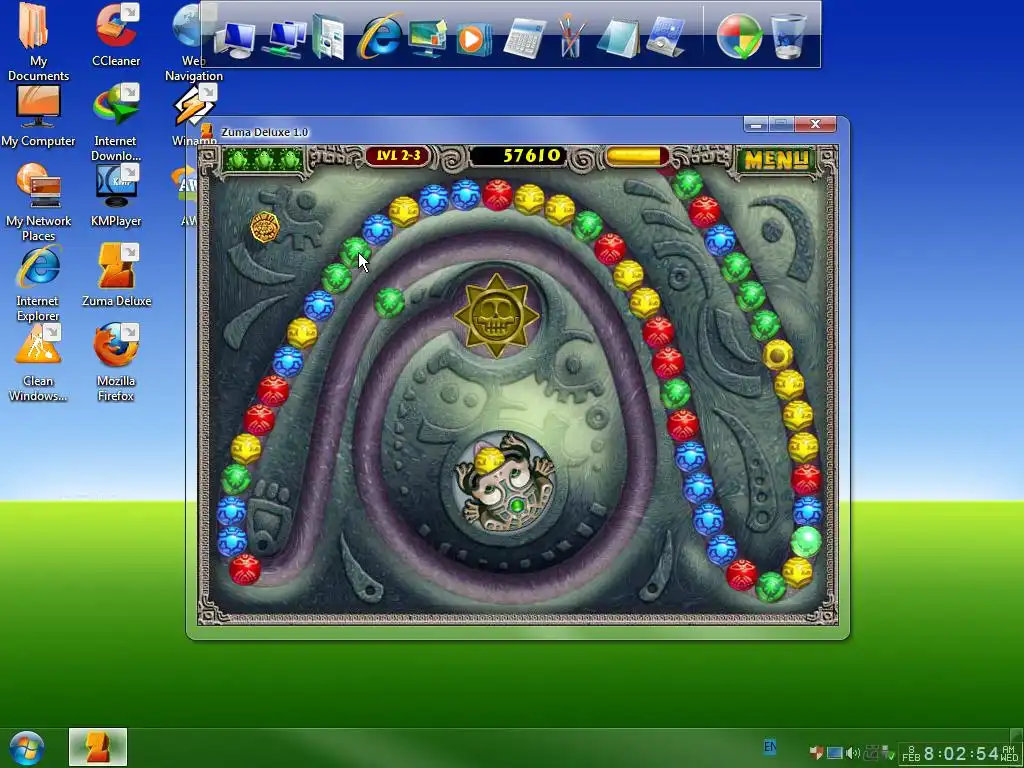Click the Zuma taskbar button
The image size is (1024, 768).
point(98,748)
